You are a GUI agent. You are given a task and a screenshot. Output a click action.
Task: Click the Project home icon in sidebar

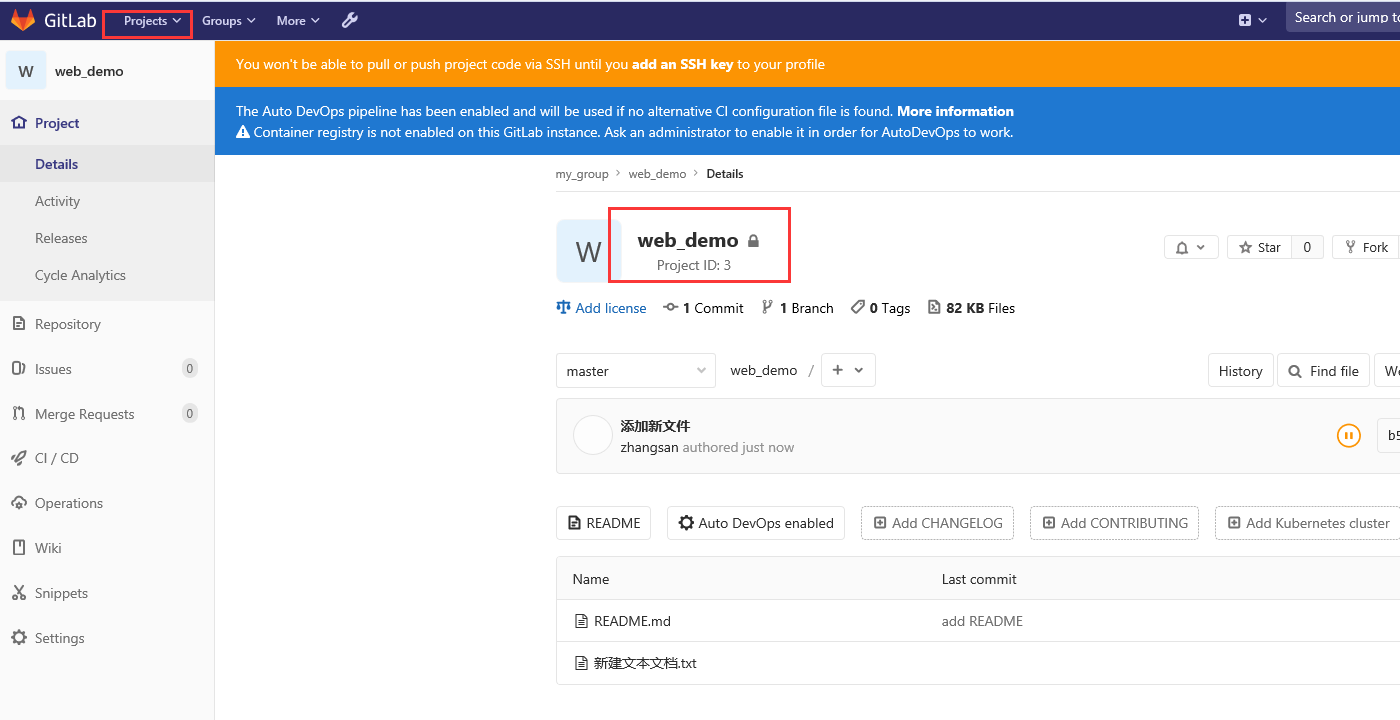pyautogui.click(x=18, y=123)
